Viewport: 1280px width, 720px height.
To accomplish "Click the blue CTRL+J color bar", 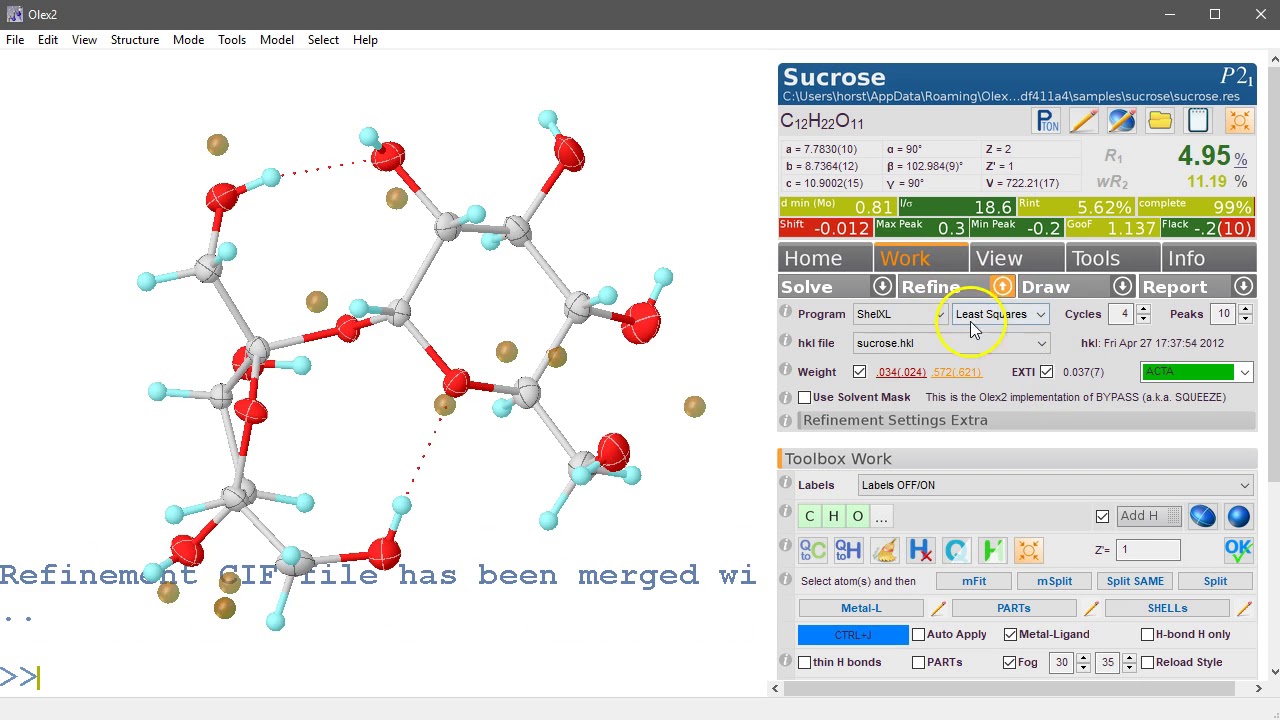I will coord(853,634).
